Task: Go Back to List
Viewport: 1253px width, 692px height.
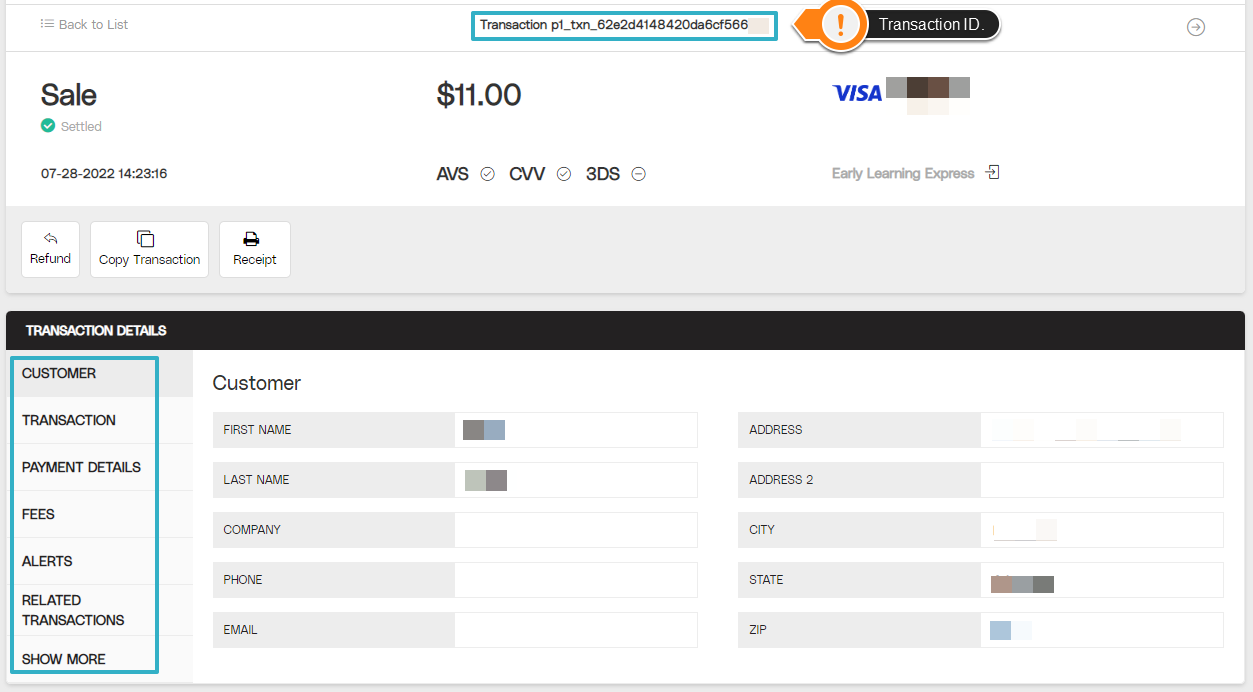Action: (x=84, y=24)
